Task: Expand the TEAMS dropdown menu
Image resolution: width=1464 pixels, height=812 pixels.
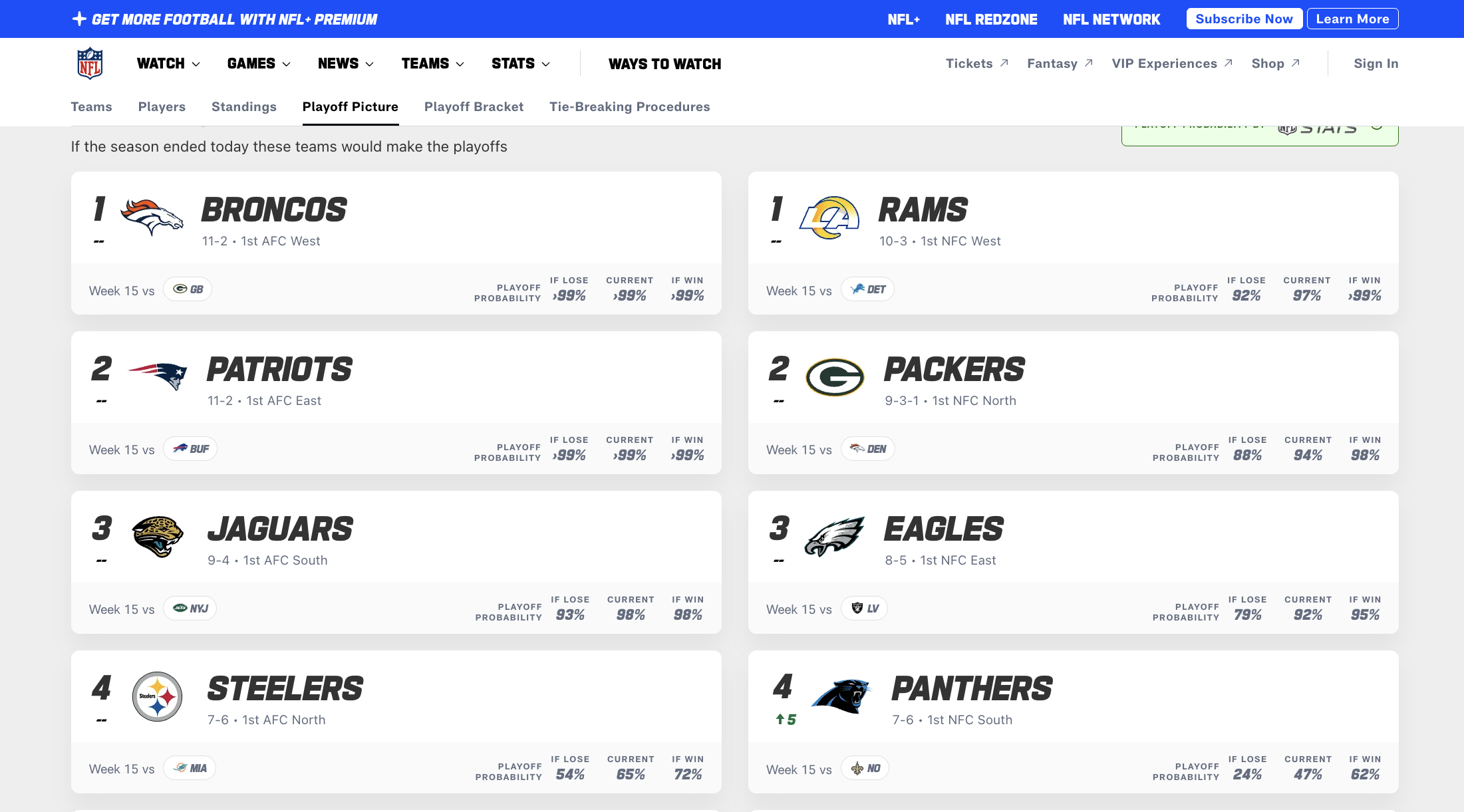Action: (x=432, y=64)
